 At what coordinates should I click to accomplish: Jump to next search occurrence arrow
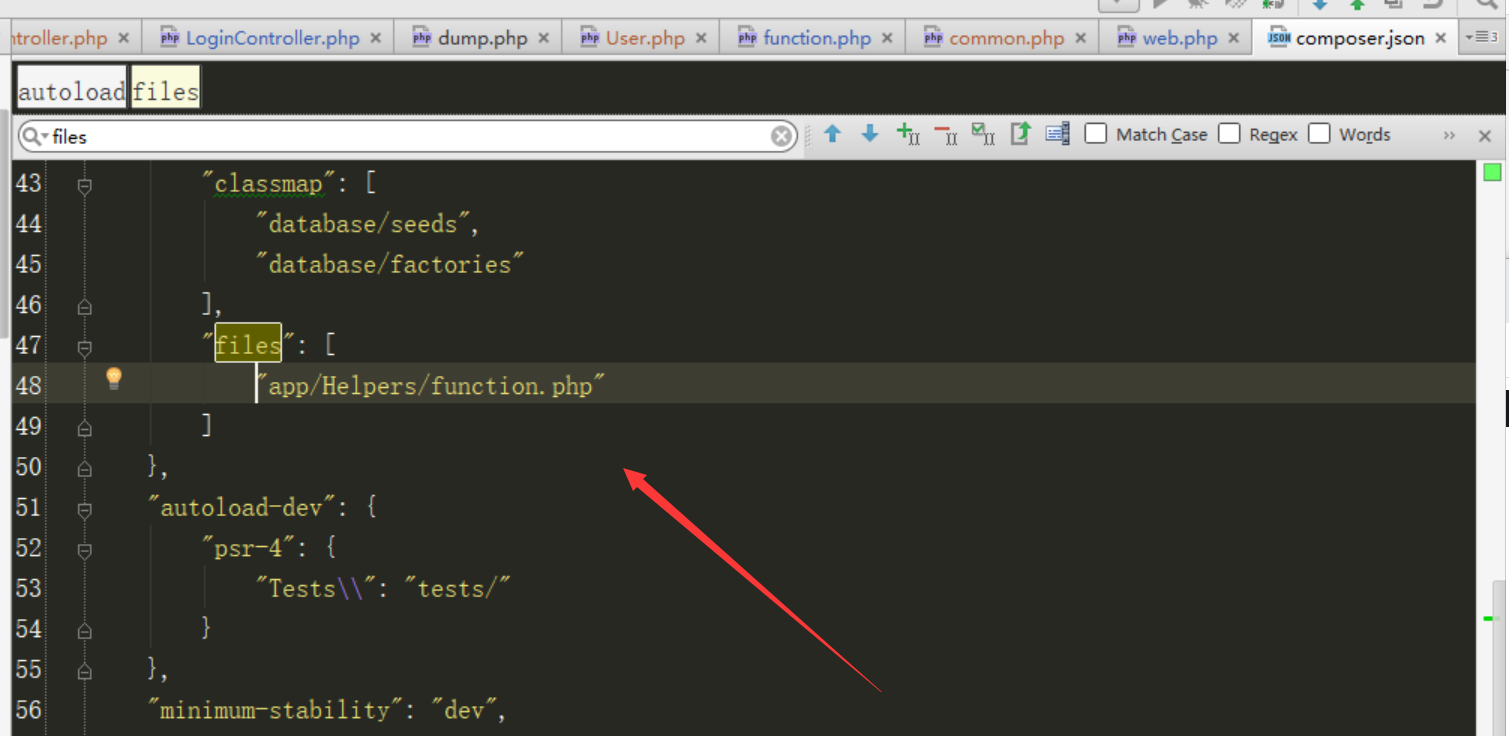[x=870, y=134]
